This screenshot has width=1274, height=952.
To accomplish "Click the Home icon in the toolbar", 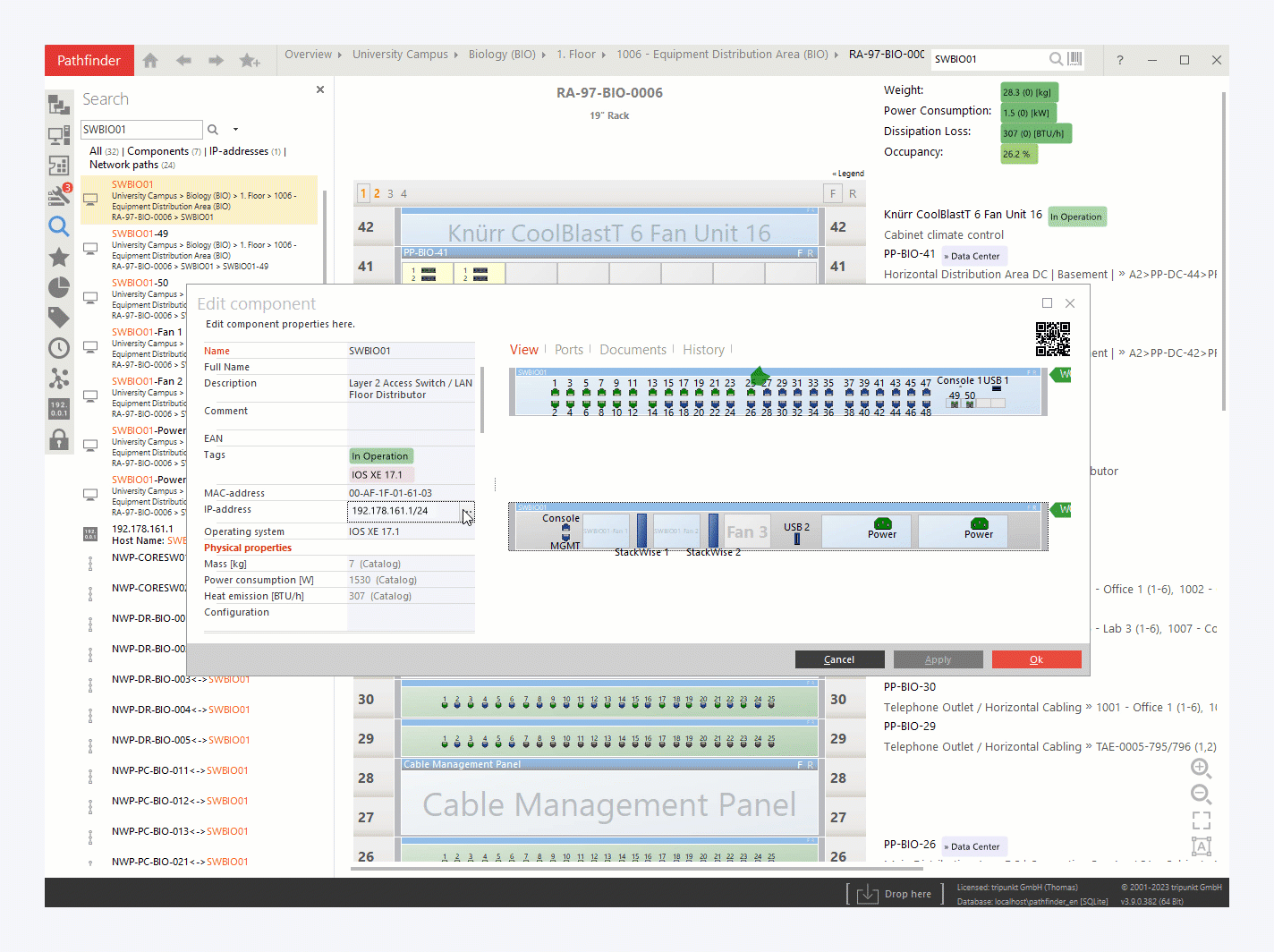I will tap(150, 60).
